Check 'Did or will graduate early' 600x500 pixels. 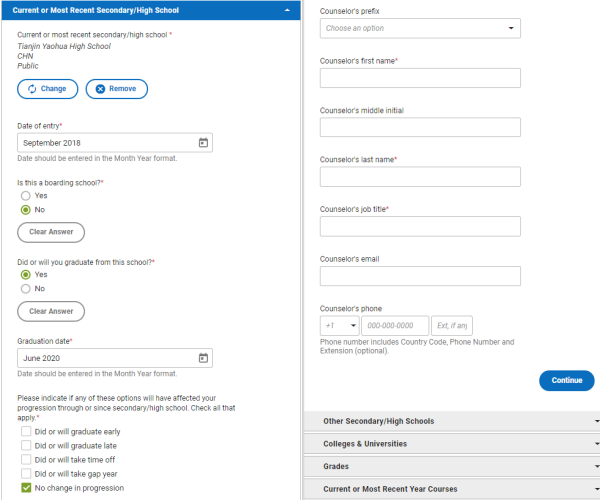tap(26, 432)
